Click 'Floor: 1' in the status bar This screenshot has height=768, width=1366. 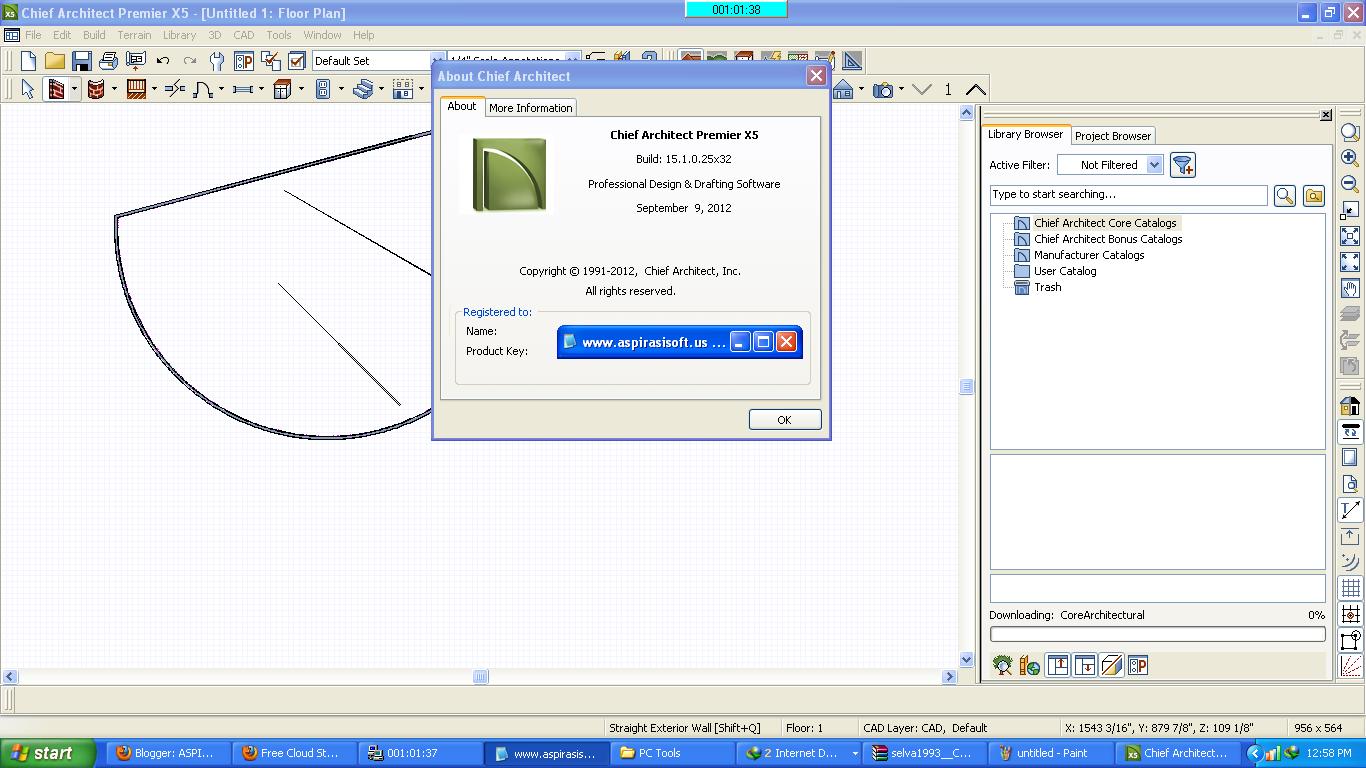coord(805,728)
